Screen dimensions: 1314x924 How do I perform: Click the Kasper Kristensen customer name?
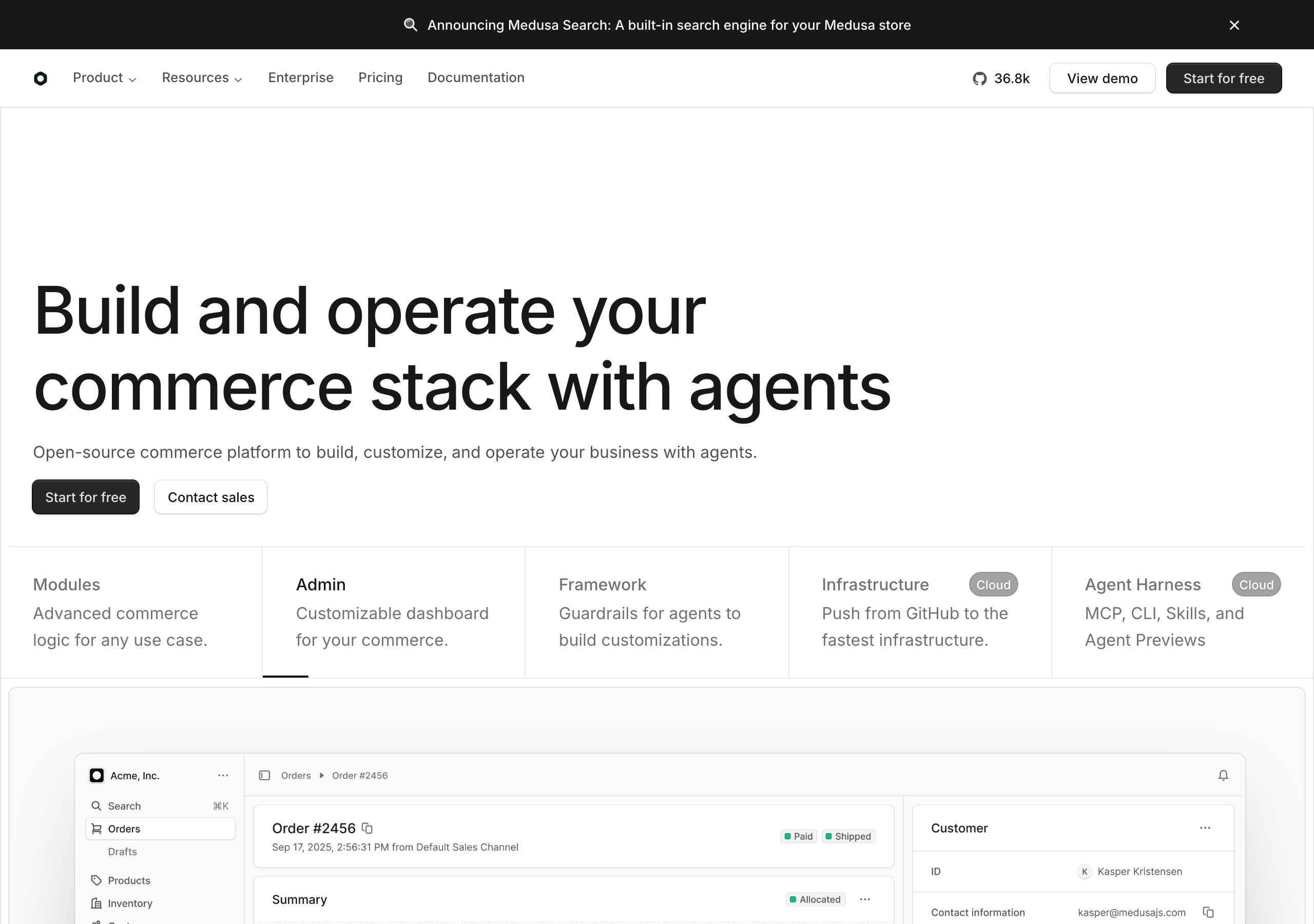point(1139,871)
